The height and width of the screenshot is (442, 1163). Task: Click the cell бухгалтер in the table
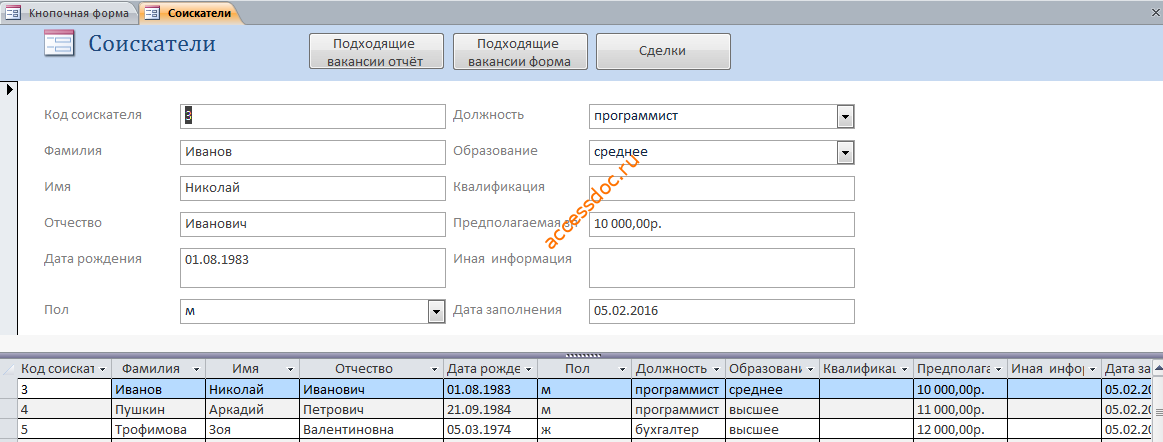pyautogui.click(x=679, y=429)
